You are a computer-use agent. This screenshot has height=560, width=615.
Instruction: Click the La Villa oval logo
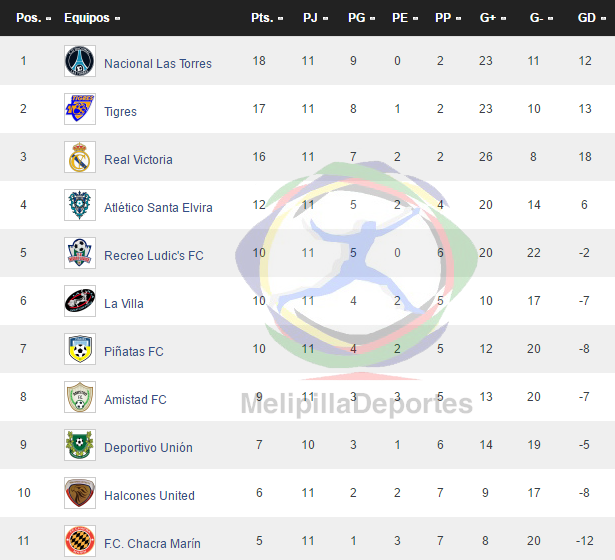tap(80, 301)
